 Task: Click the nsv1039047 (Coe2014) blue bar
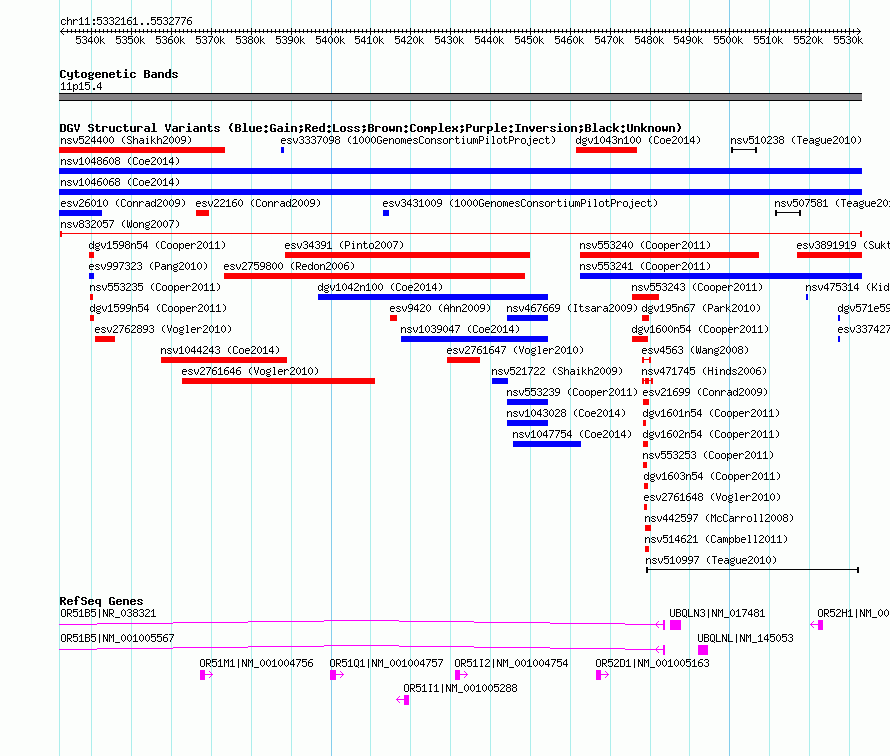tap(475, 339)
